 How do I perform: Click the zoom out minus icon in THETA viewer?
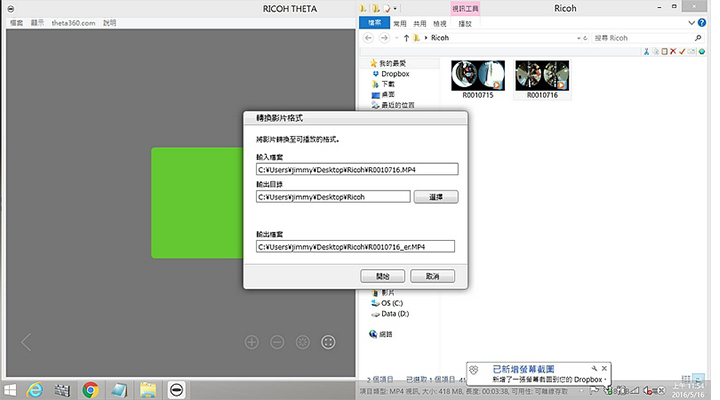[x=277, y=342]
